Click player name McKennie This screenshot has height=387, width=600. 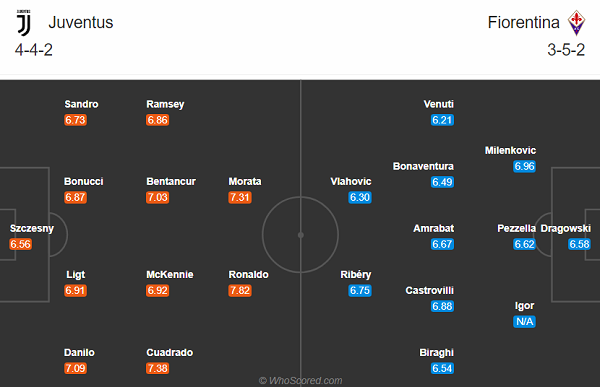click(170, 275)
